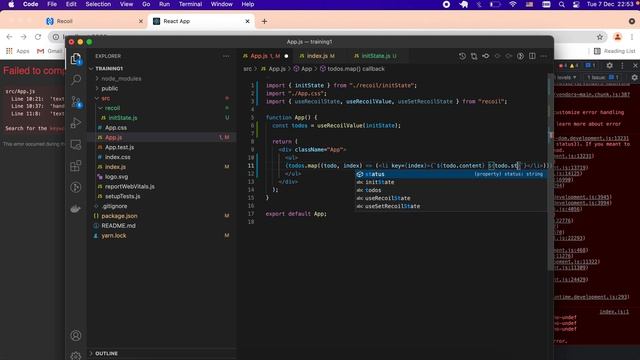Click open changes icon in editor toolbar

[x=474, y=56]
